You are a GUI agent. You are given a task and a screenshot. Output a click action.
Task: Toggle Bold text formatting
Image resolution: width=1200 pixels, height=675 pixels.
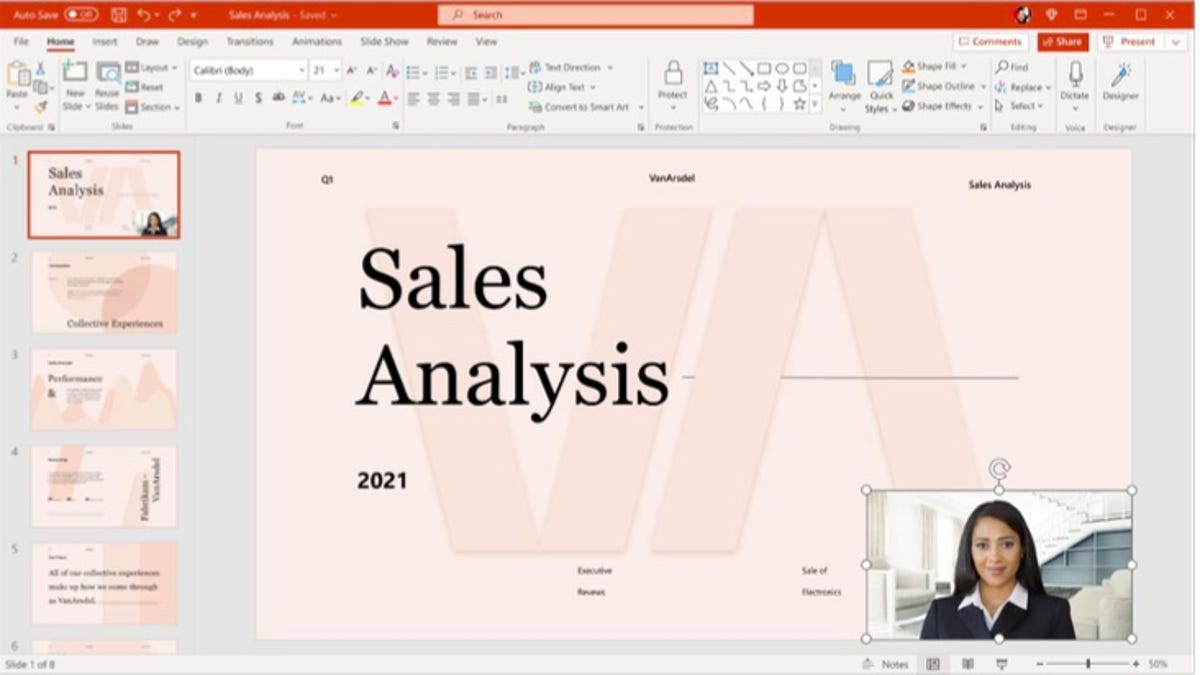coord(198,98)
